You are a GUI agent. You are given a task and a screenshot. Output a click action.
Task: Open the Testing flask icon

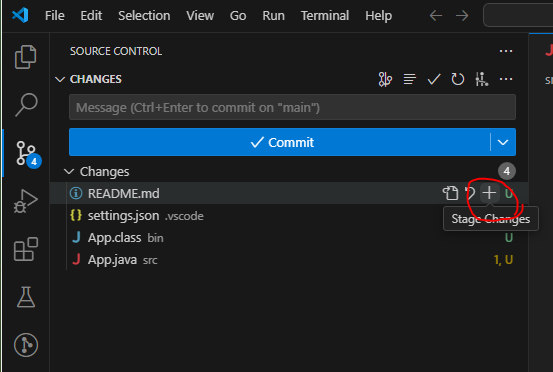(x=26, y=297)
